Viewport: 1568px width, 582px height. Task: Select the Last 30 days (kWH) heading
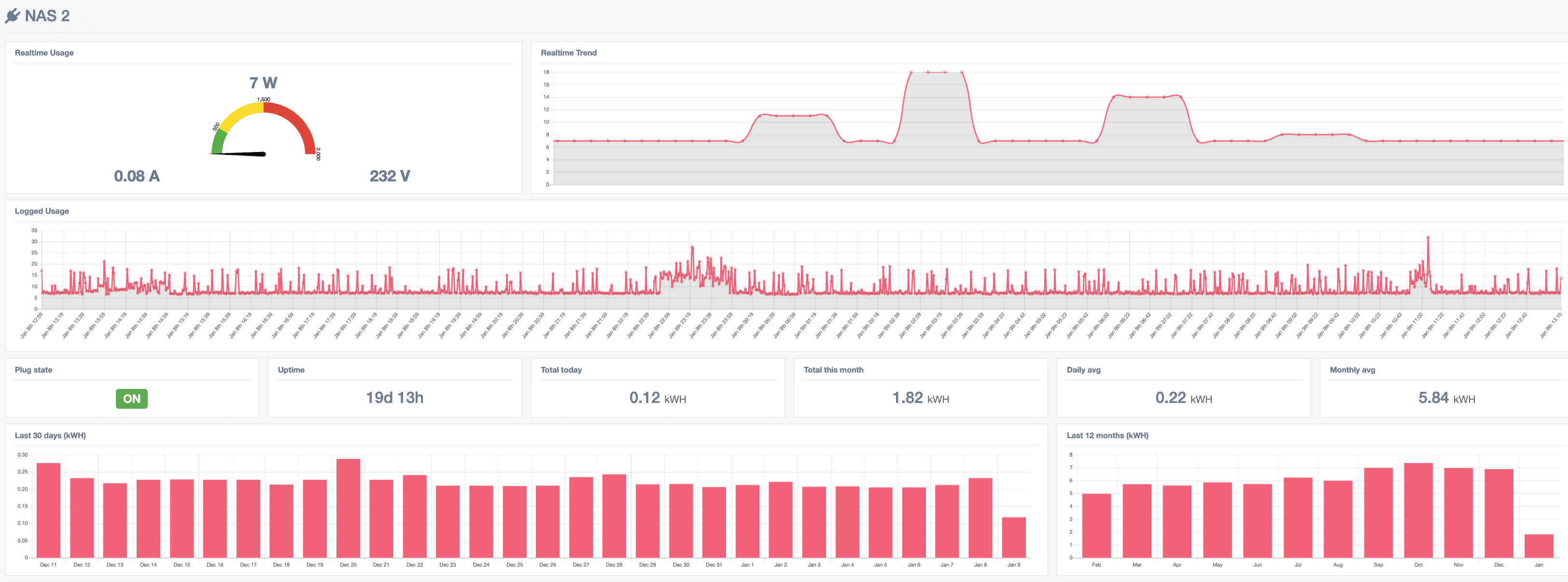(x=50, y=435)
